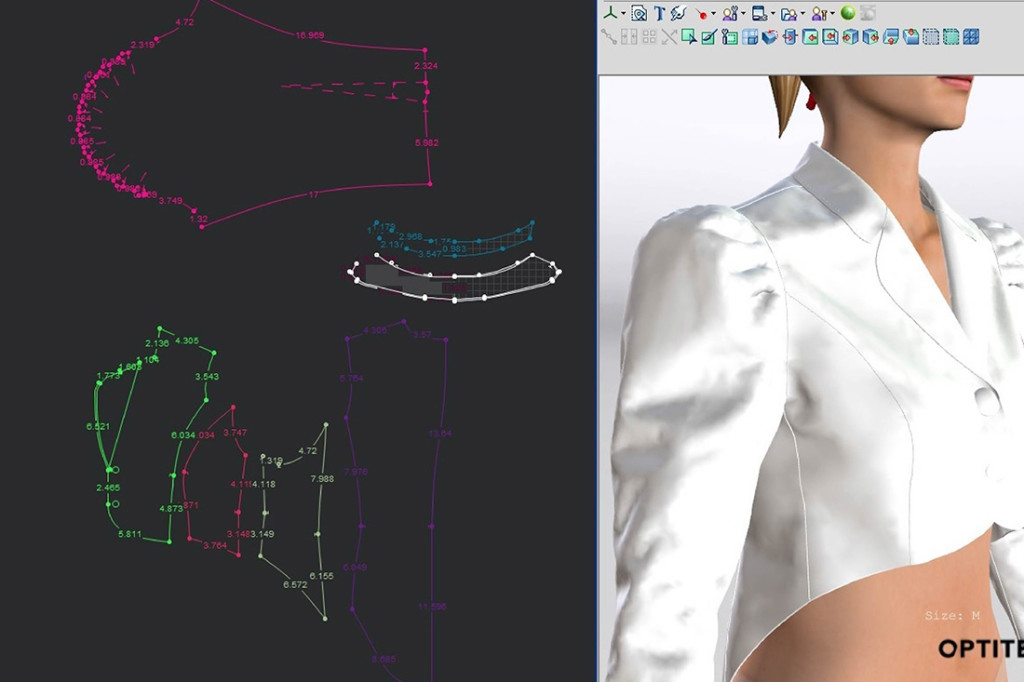This screenshot has width=1024, height=682.
Task: Click the 'Size: M' label in 3D view
Action: tap(952, 615)
